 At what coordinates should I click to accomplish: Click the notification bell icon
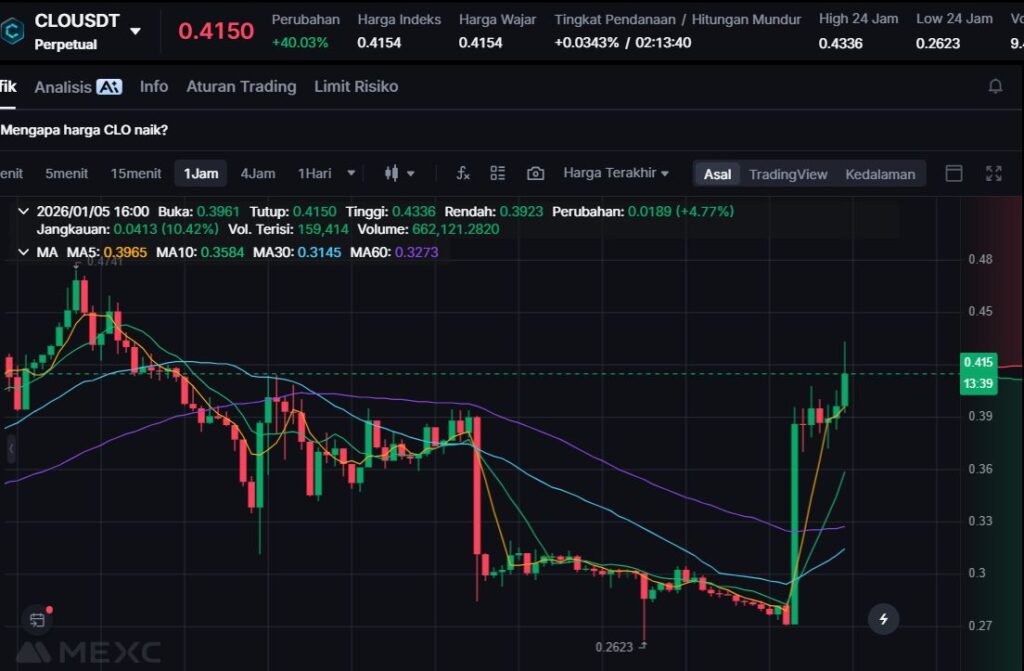point(995,87)
